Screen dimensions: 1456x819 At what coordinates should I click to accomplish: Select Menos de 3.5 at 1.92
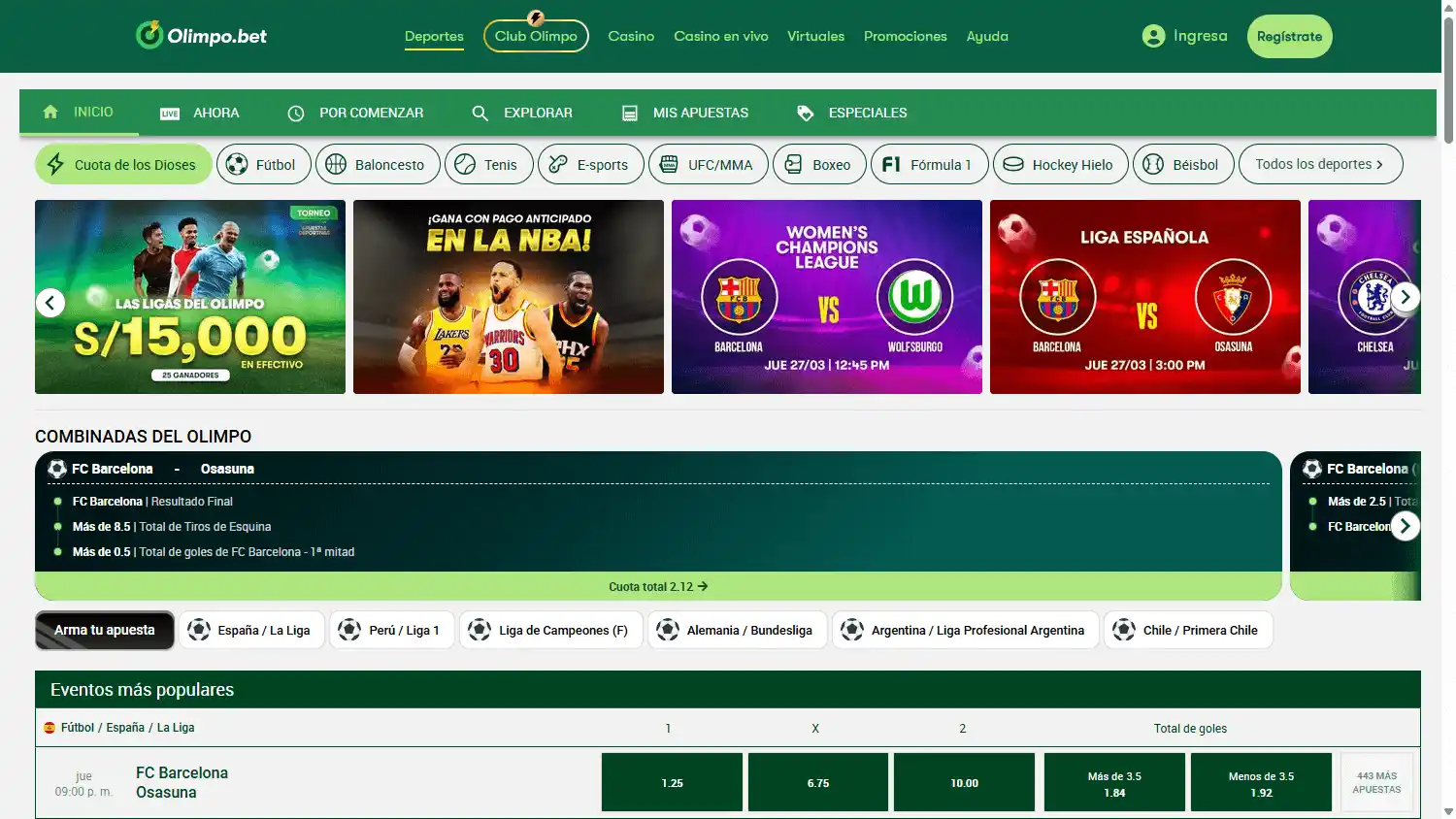(1261, 782)
